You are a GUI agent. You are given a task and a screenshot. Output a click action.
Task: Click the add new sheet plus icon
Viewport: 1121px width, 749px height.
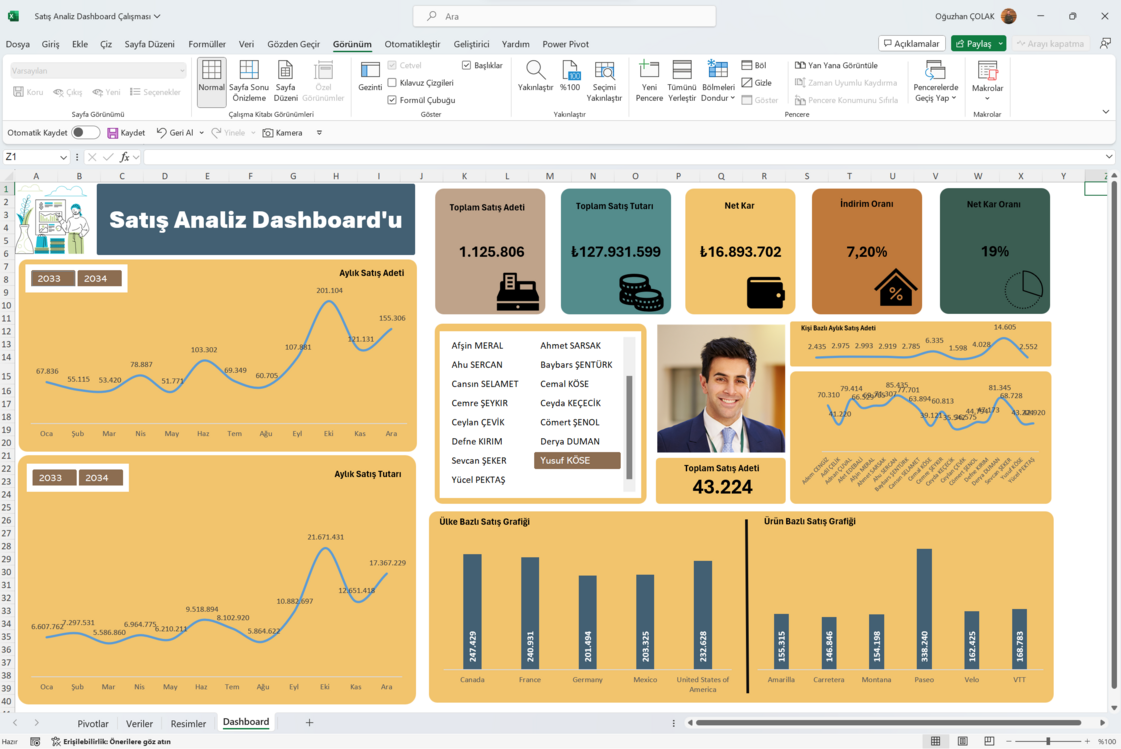(x=309, y=723)
